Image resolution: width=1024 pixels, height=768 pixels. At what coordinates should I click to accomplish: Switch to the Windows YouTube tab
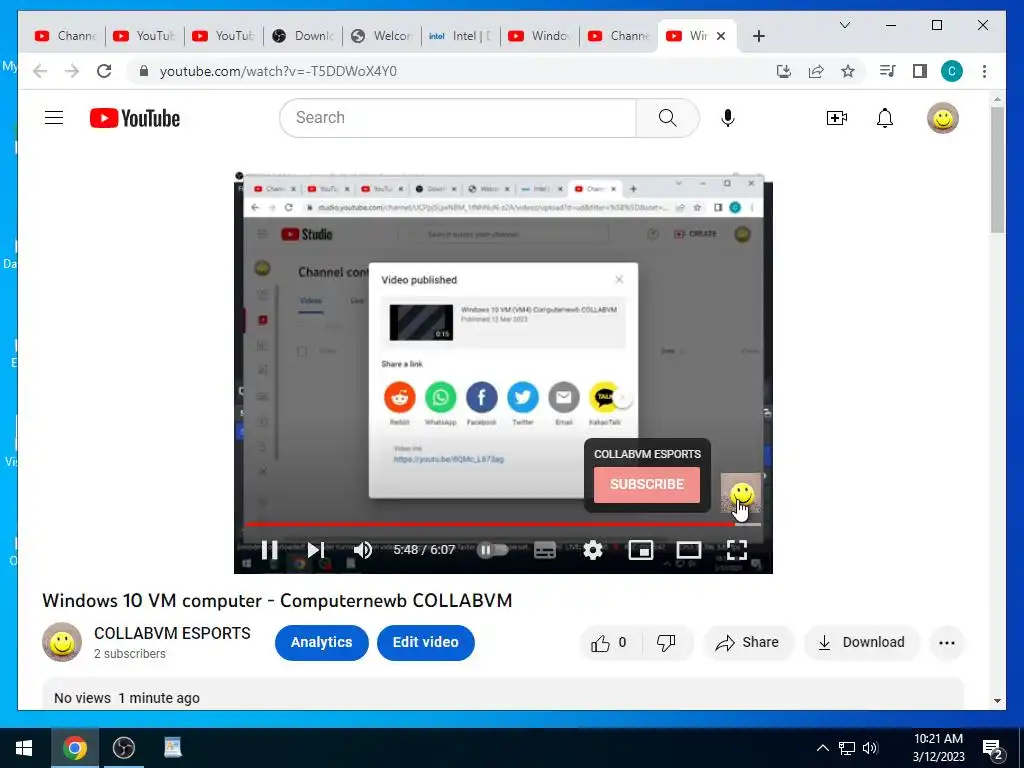point(539,36)
